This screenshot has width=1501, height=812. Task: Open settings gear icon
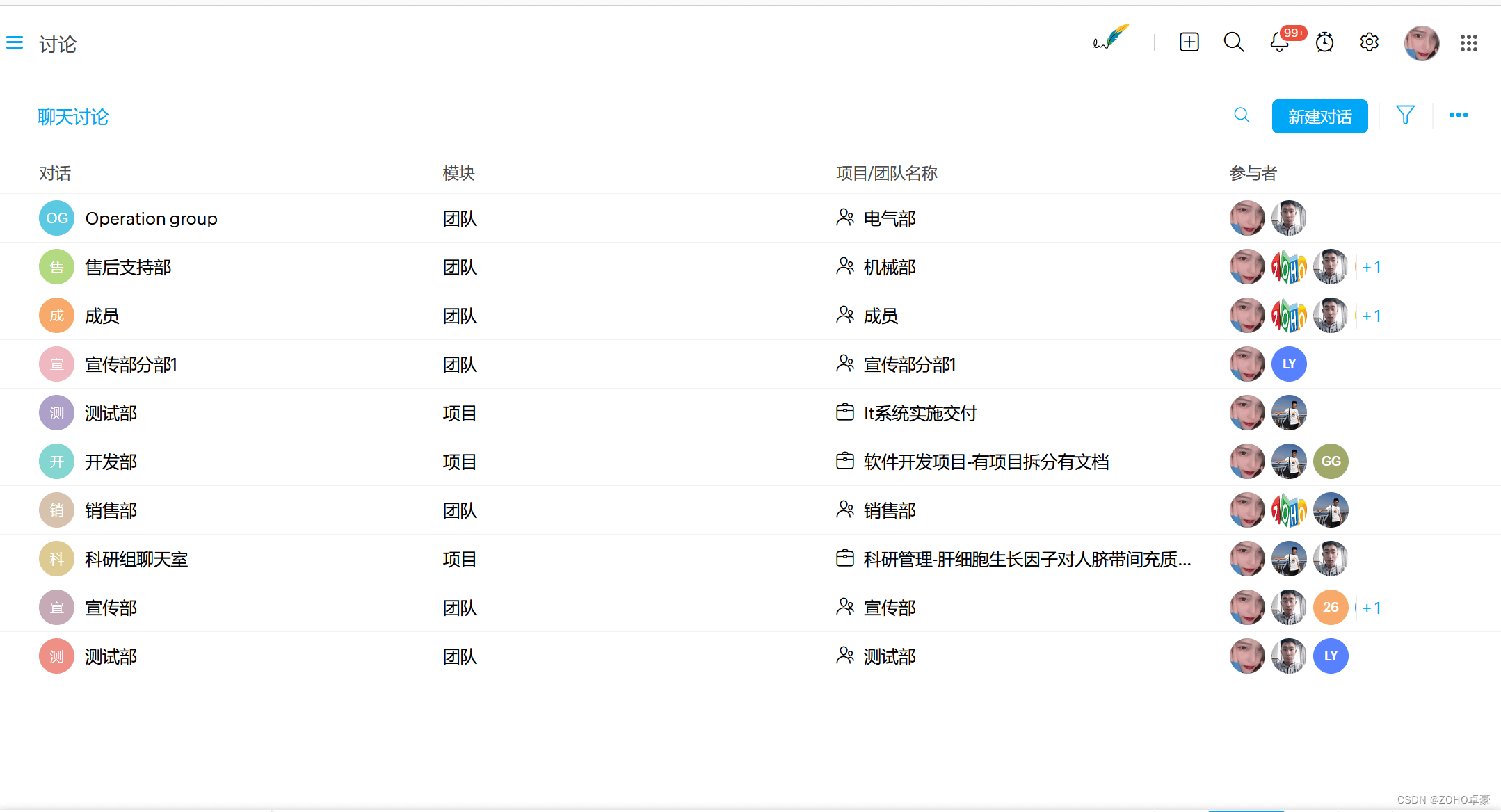coord(1369,42)
